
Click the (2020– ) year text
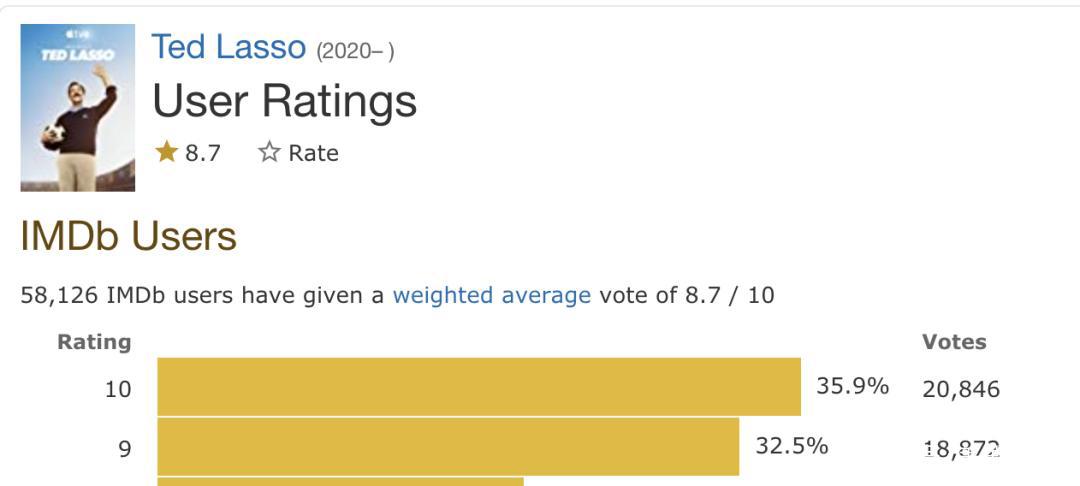click(x=355, y=50)
